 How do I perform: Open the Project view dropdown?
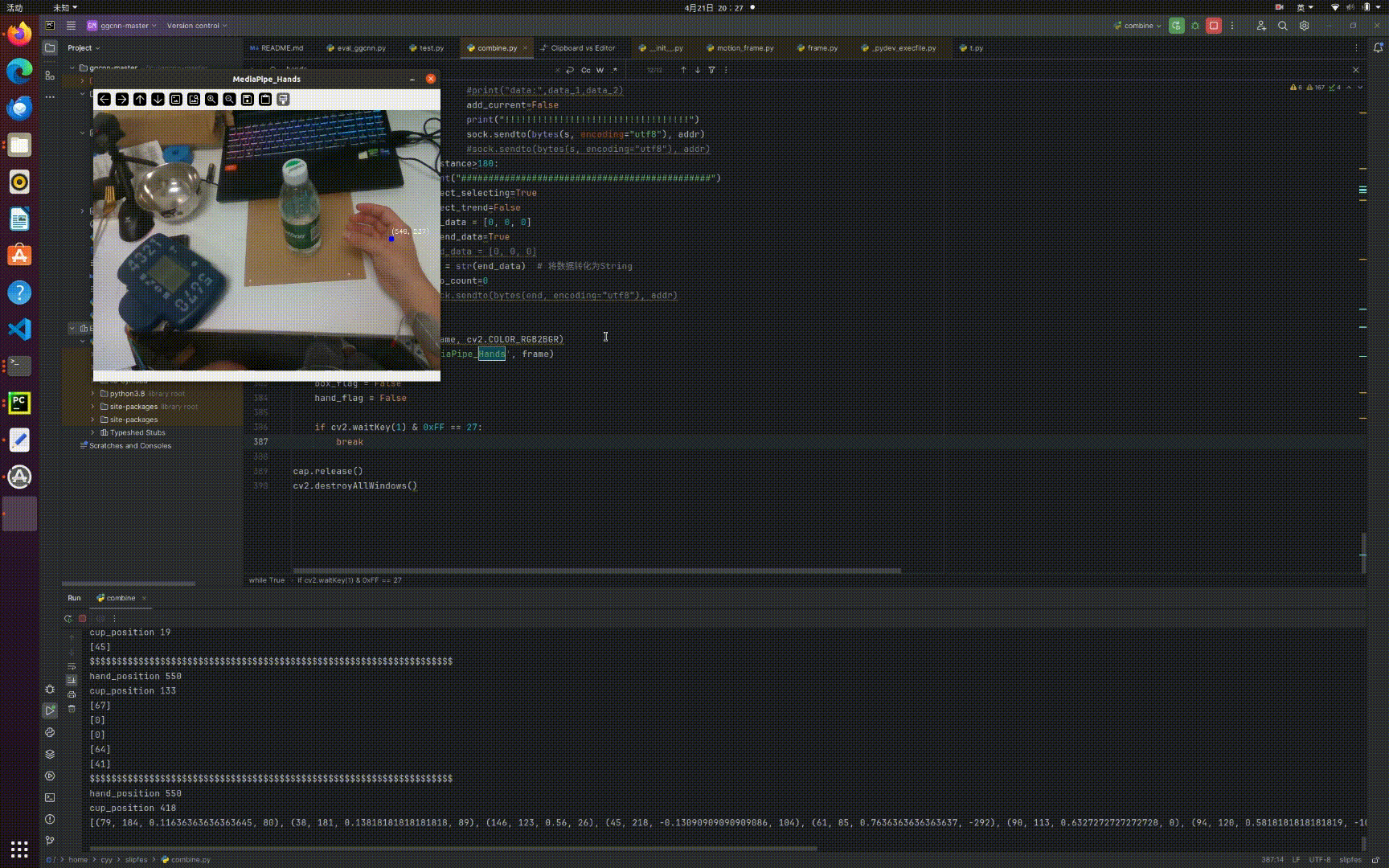coord(84,48)
